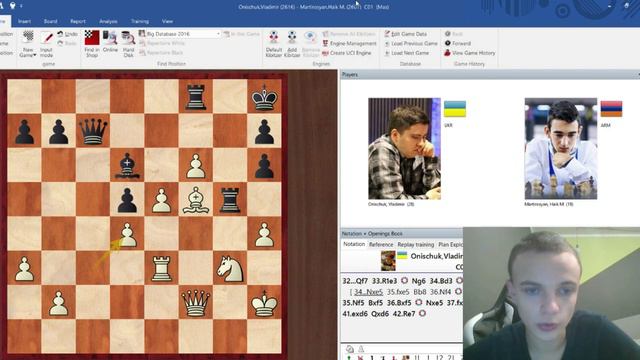Switch to the Notation tab

click(x=353, y=244)
